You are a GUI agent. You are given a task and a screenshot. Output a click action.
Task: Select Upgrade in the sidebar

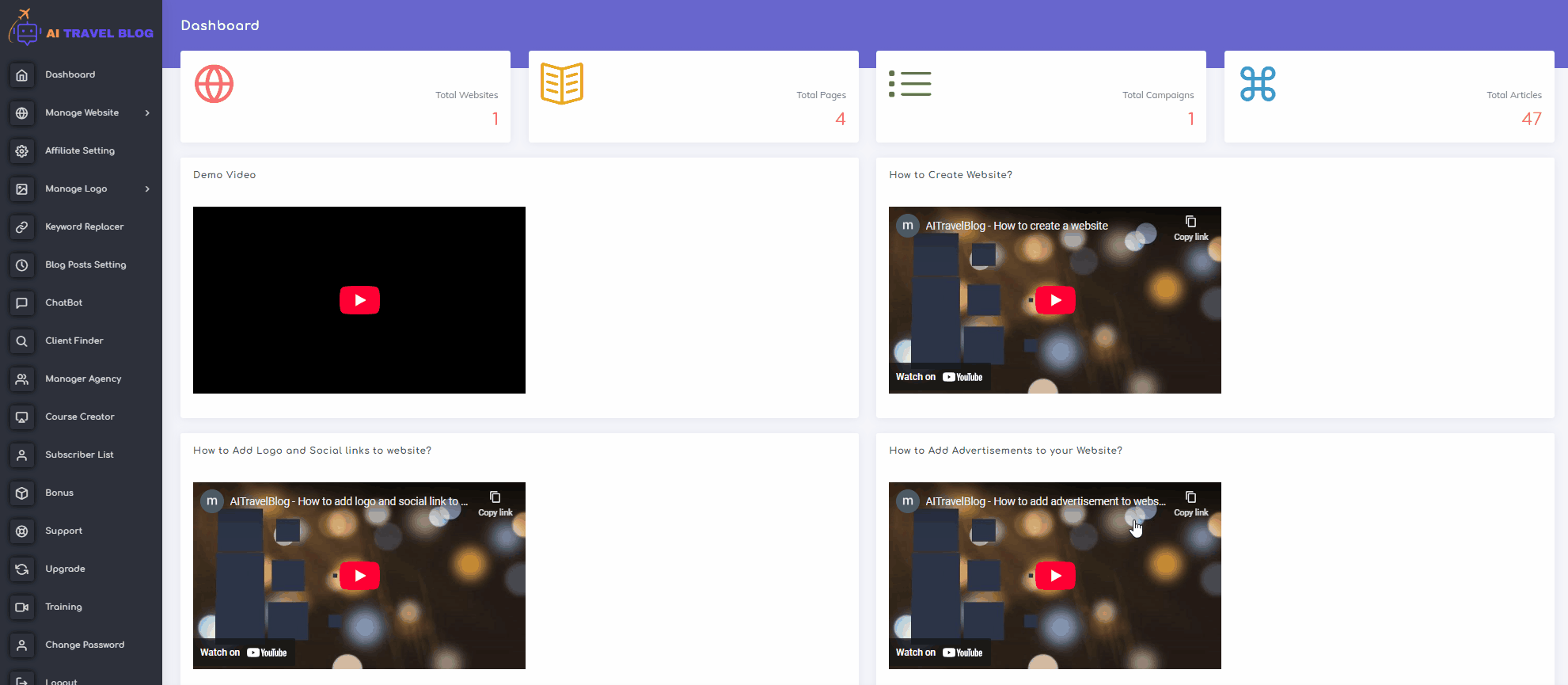(65, 569)
